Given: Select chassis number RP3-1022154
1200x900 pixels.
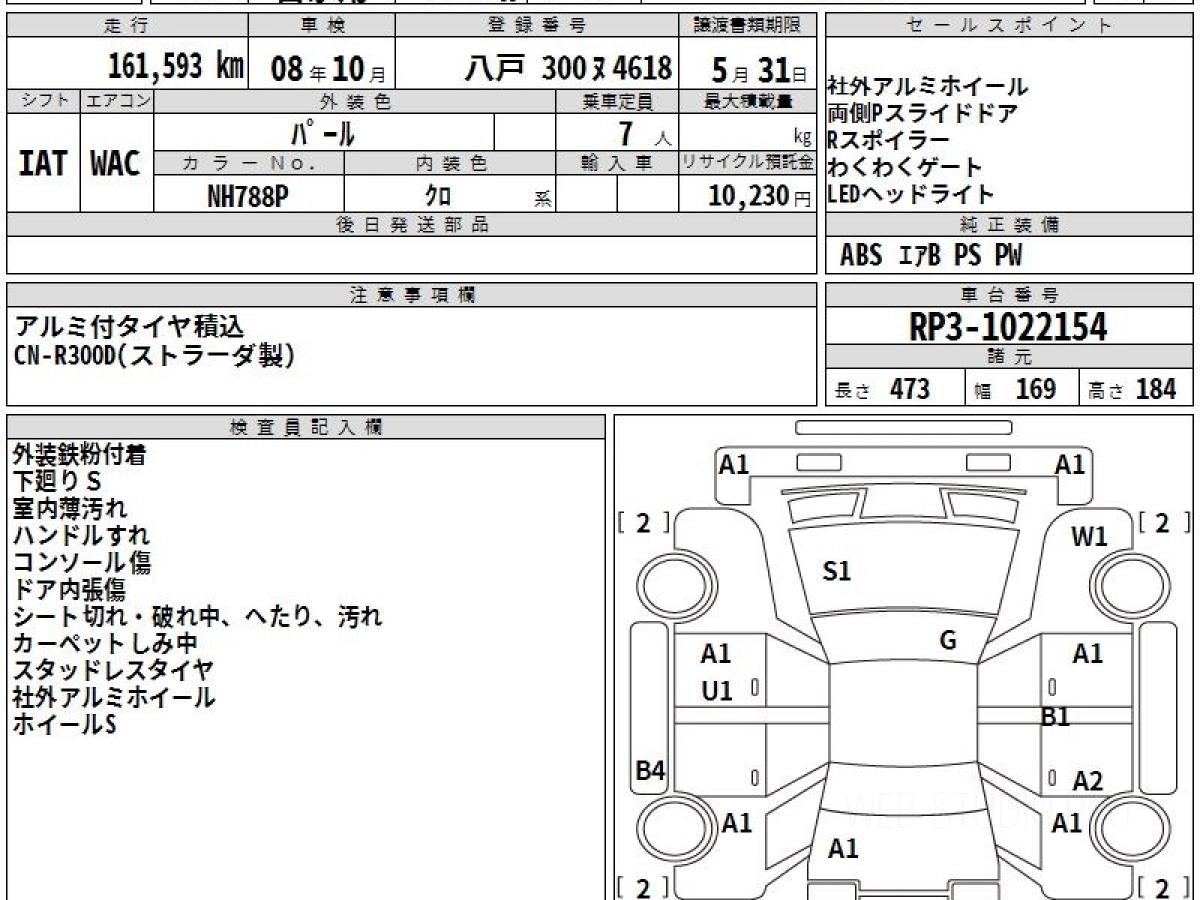Looking at the screenshot, I should [x=1010, y=326].
